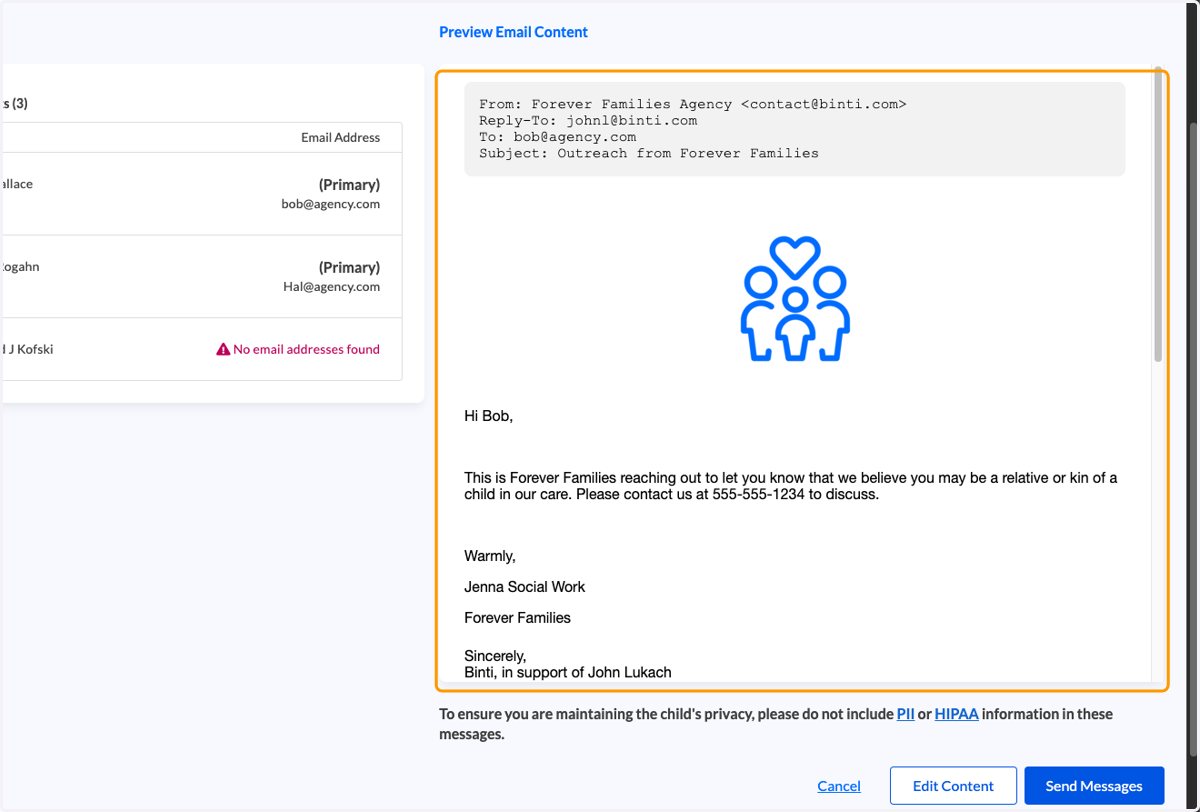Click the Hal@agency.com email address cell
Screen dimensions: 1200x812
(x=332, y=287)
